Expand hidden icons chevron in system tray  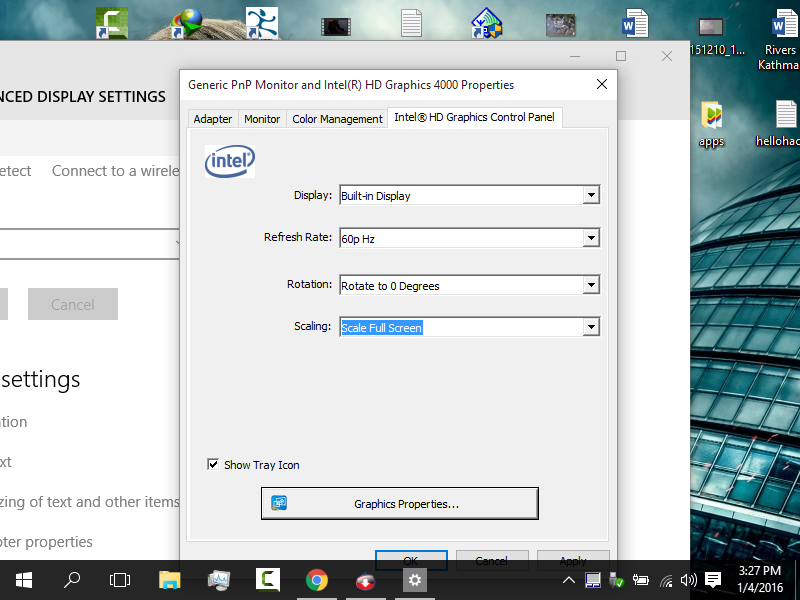click(x=568, y=578)
